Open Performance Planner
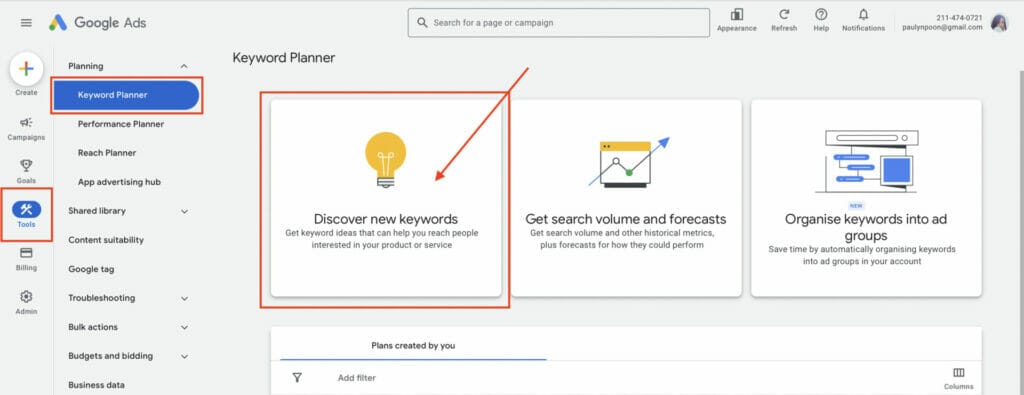Screen dimensions: 1024x395 pos(121,124)
